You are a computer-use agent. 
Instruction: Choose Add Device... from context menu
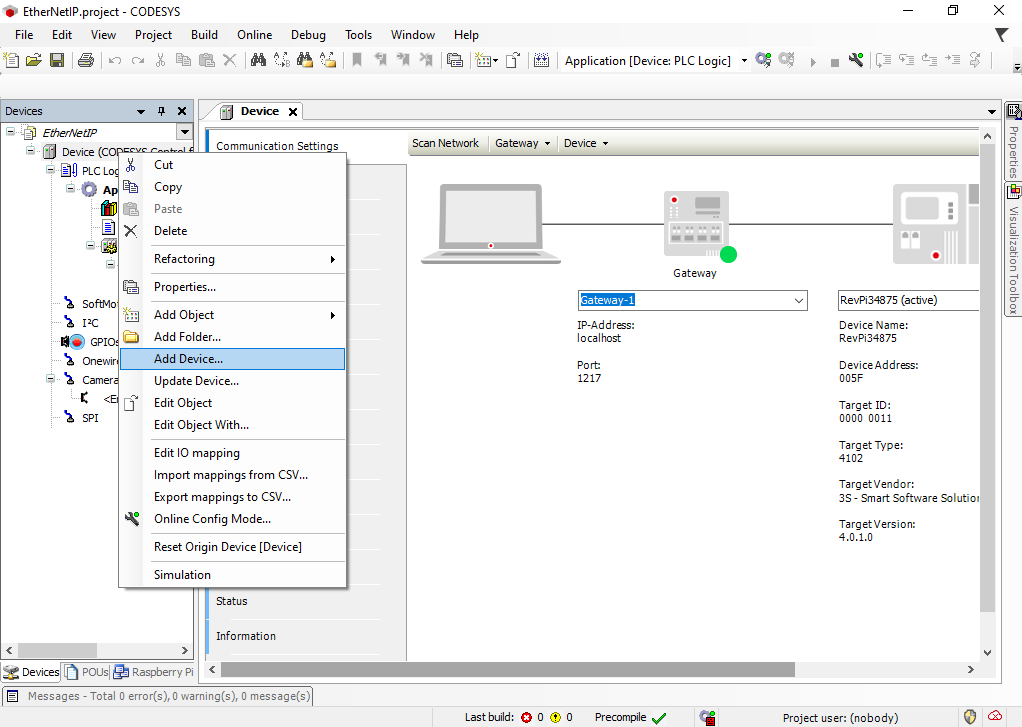tap(188, 359)
